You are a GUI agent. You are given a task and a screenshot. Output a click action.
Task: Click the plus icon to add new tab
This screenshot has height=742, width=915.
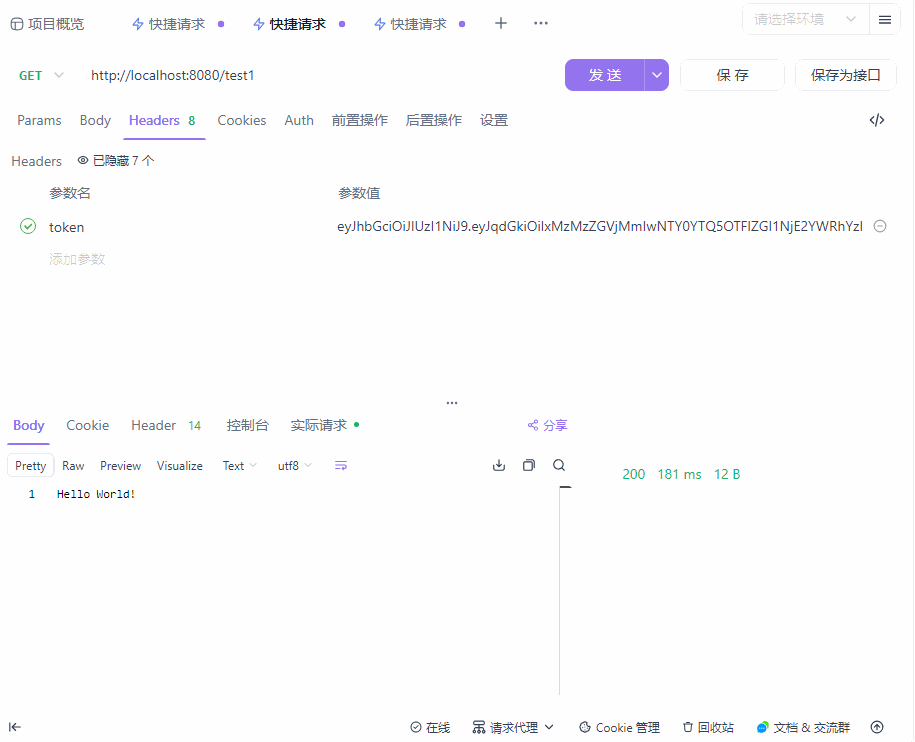tap(501, 24)
